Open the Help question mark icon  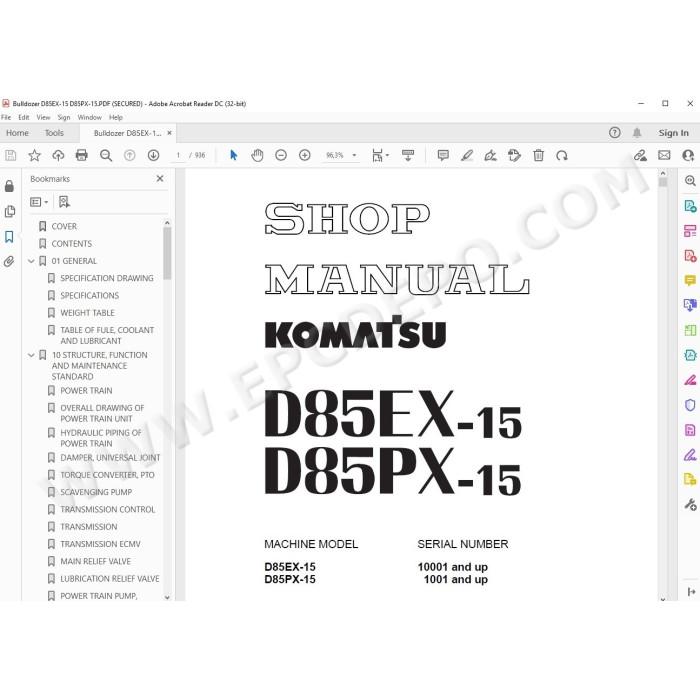(x=614, y=133)
